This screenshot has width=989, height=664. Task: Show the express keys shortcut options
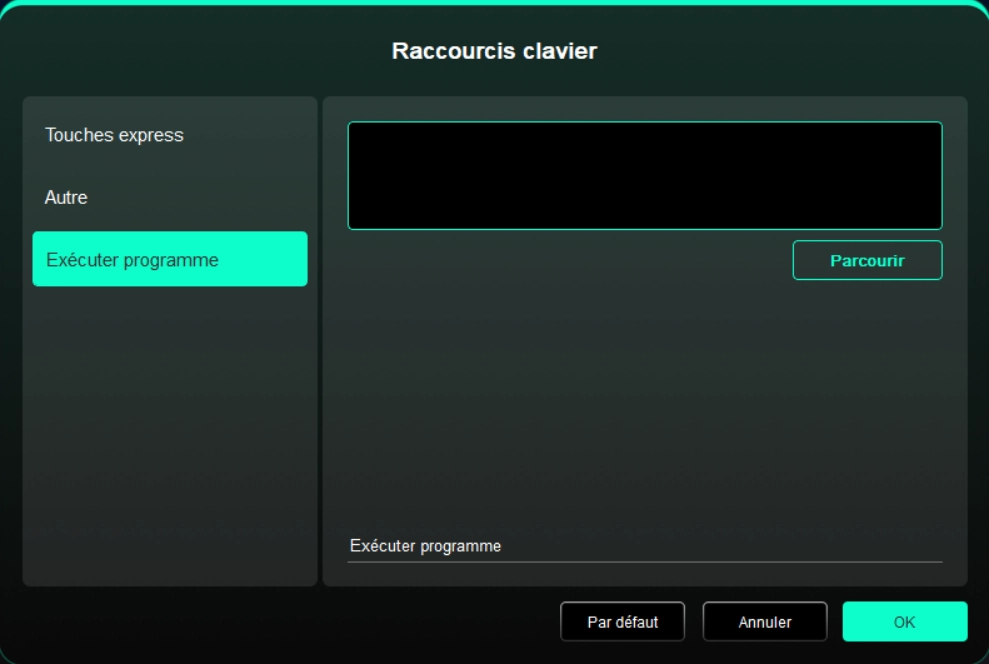114,135
